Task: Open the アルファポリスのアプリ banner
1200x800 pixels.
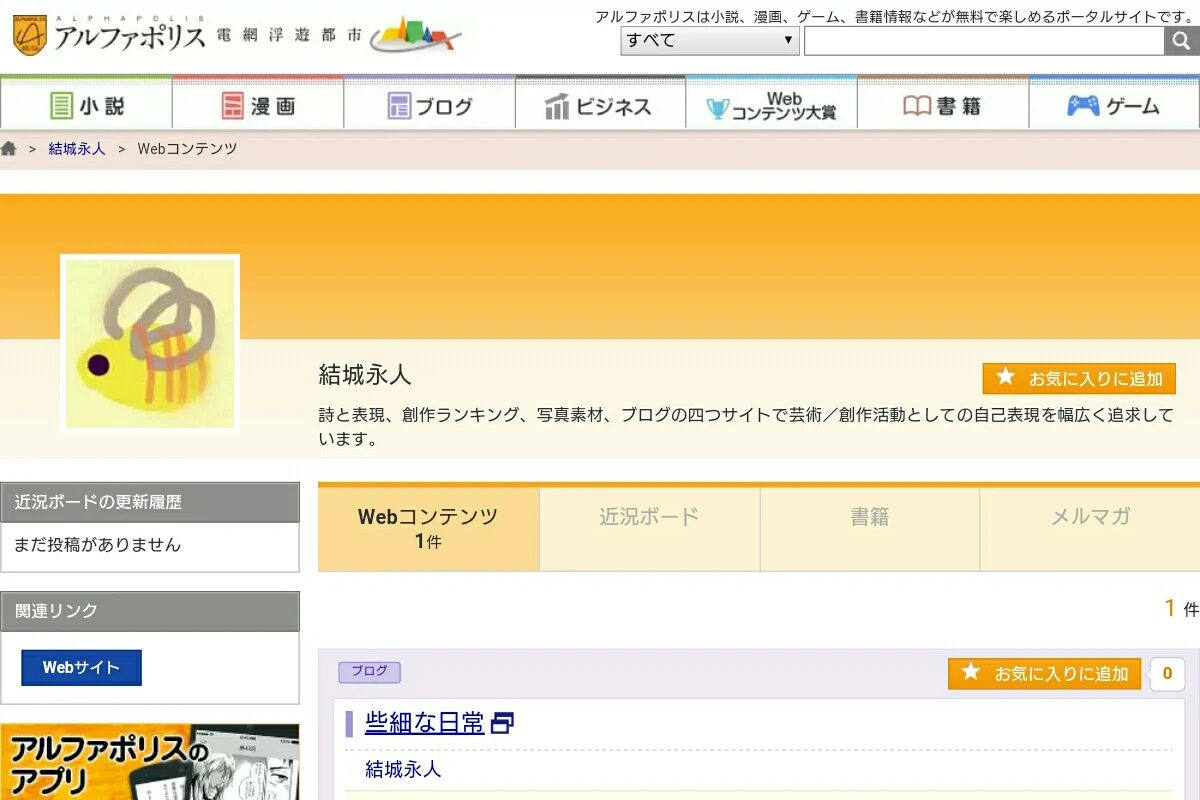Action: pyautogui.click(x=150, y=762)
